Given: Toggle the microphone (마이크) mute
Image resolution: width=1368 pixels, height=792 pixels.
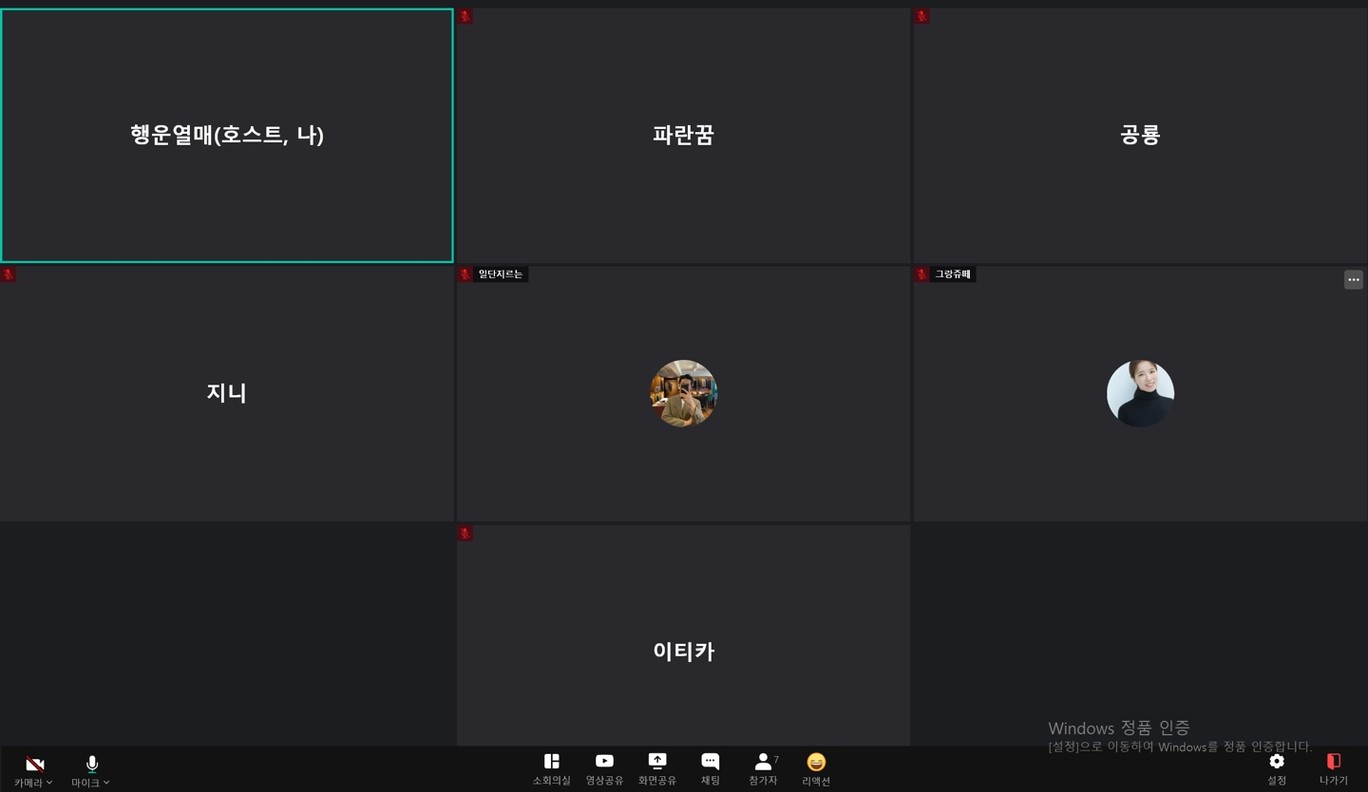Looking at the screenshot, I should point(92,765).
